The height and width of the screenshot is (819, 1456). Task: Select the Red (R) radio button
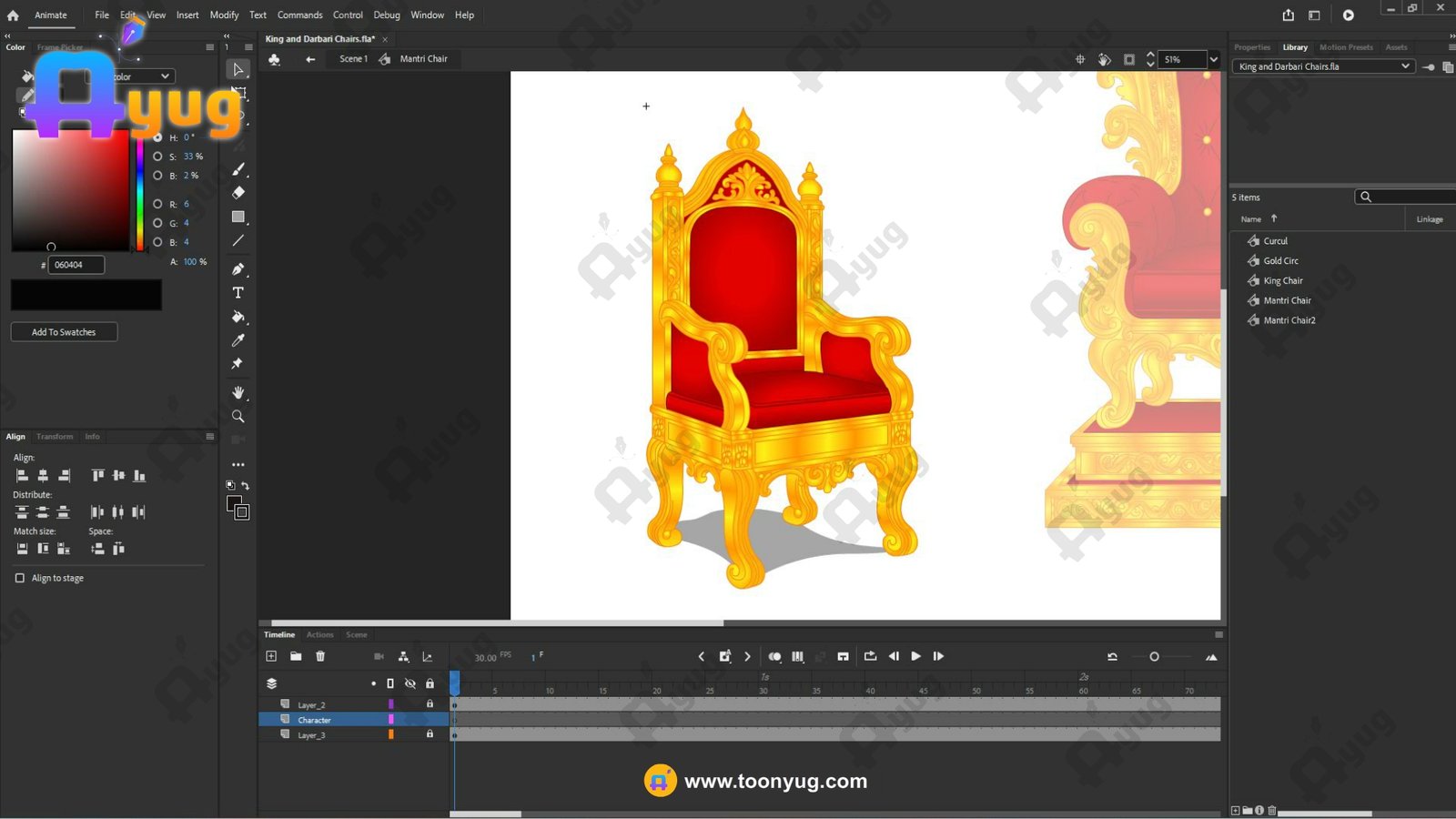point(157,204)
